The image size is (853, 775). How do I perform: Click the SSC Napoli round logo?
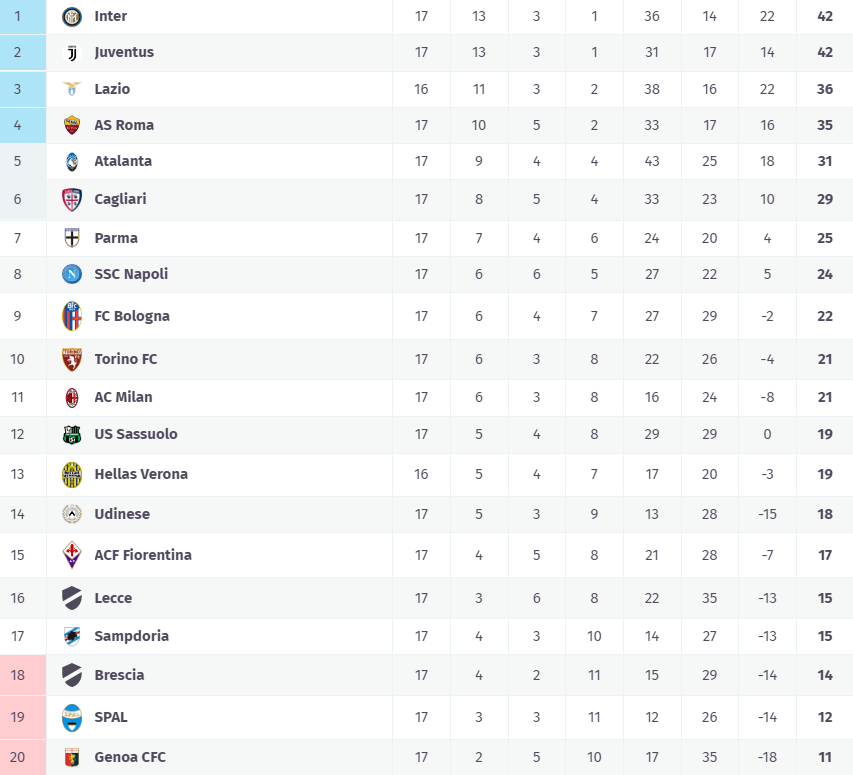tap(71, 274)
